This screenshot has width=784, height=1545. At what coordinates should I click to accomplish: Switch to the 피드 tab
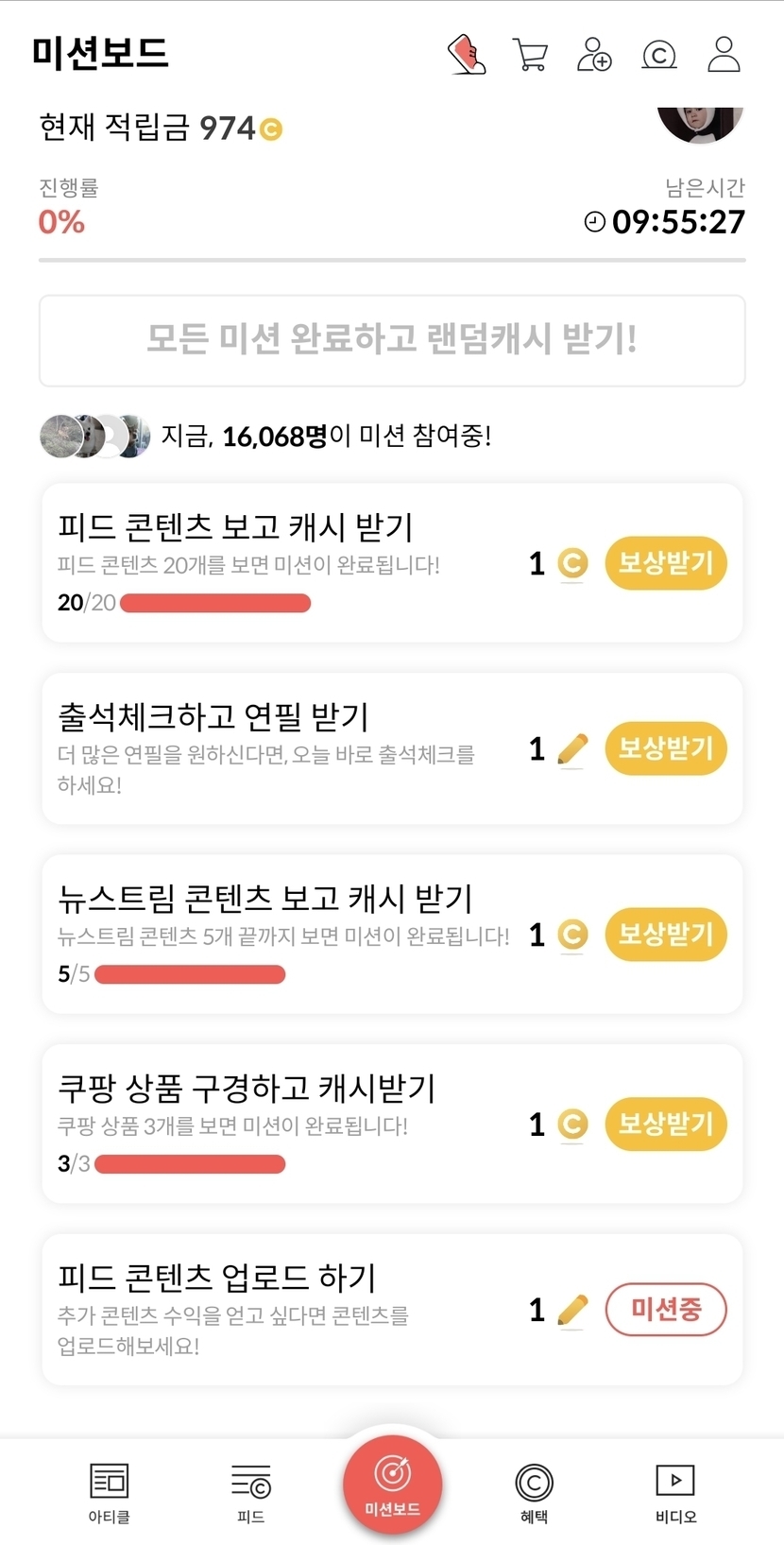coord(250,1492)
